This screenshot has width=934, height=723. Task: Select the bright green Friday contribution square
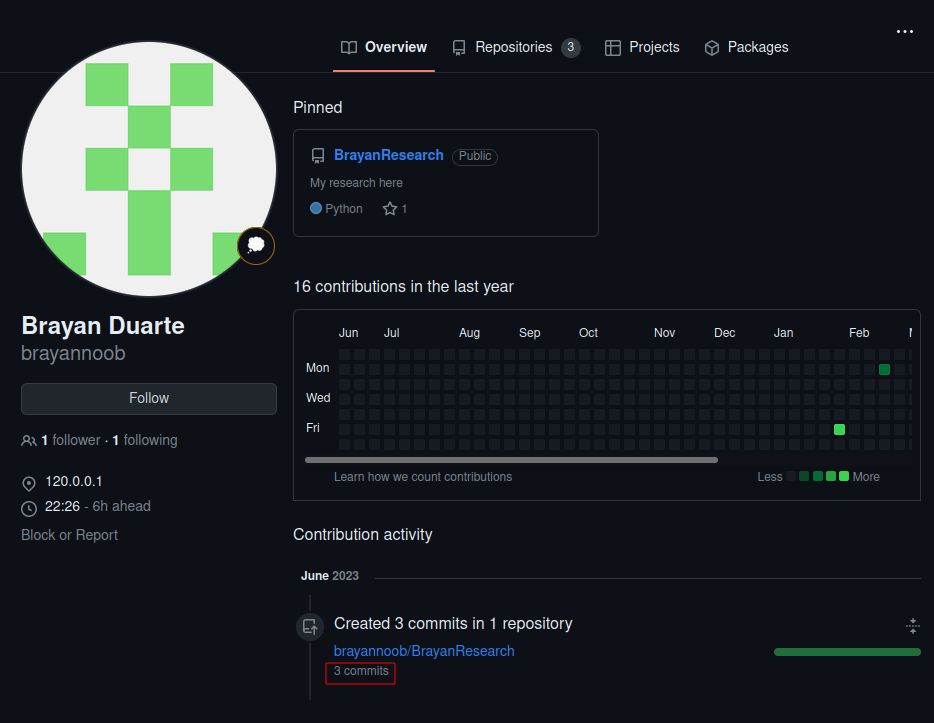[839, 429]
